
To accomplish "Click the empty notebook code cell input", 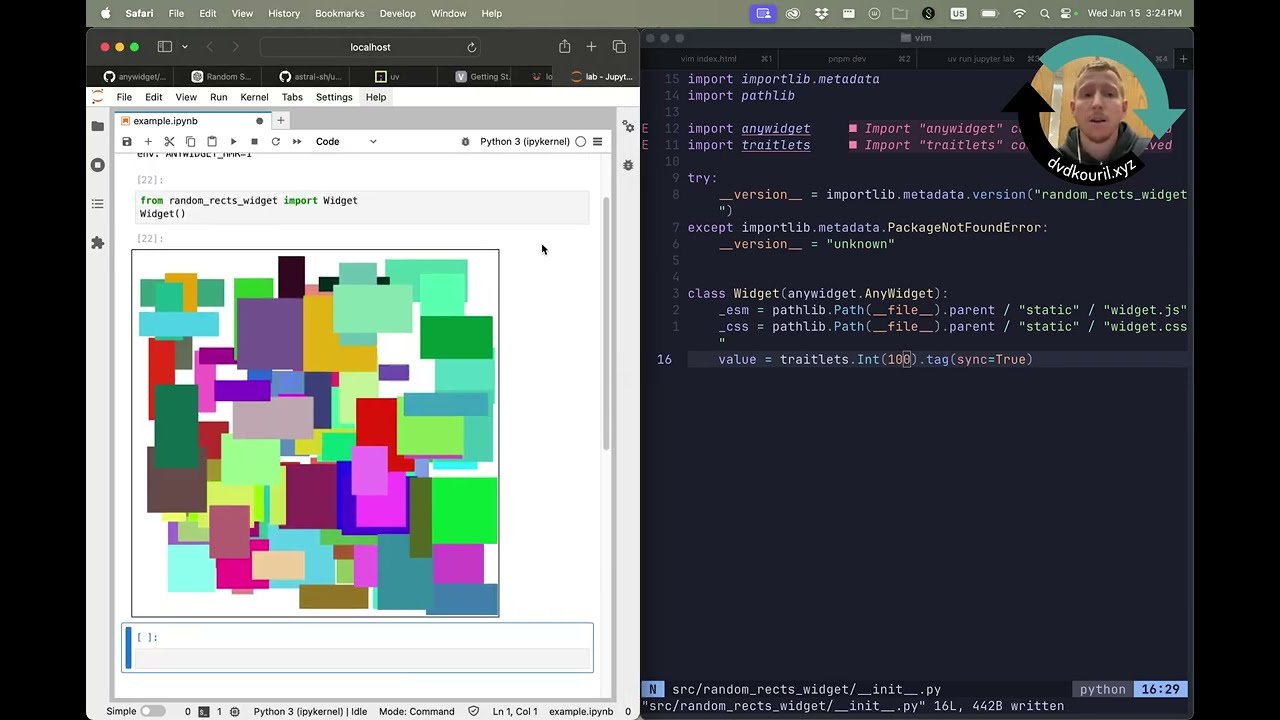I will 363,657.
